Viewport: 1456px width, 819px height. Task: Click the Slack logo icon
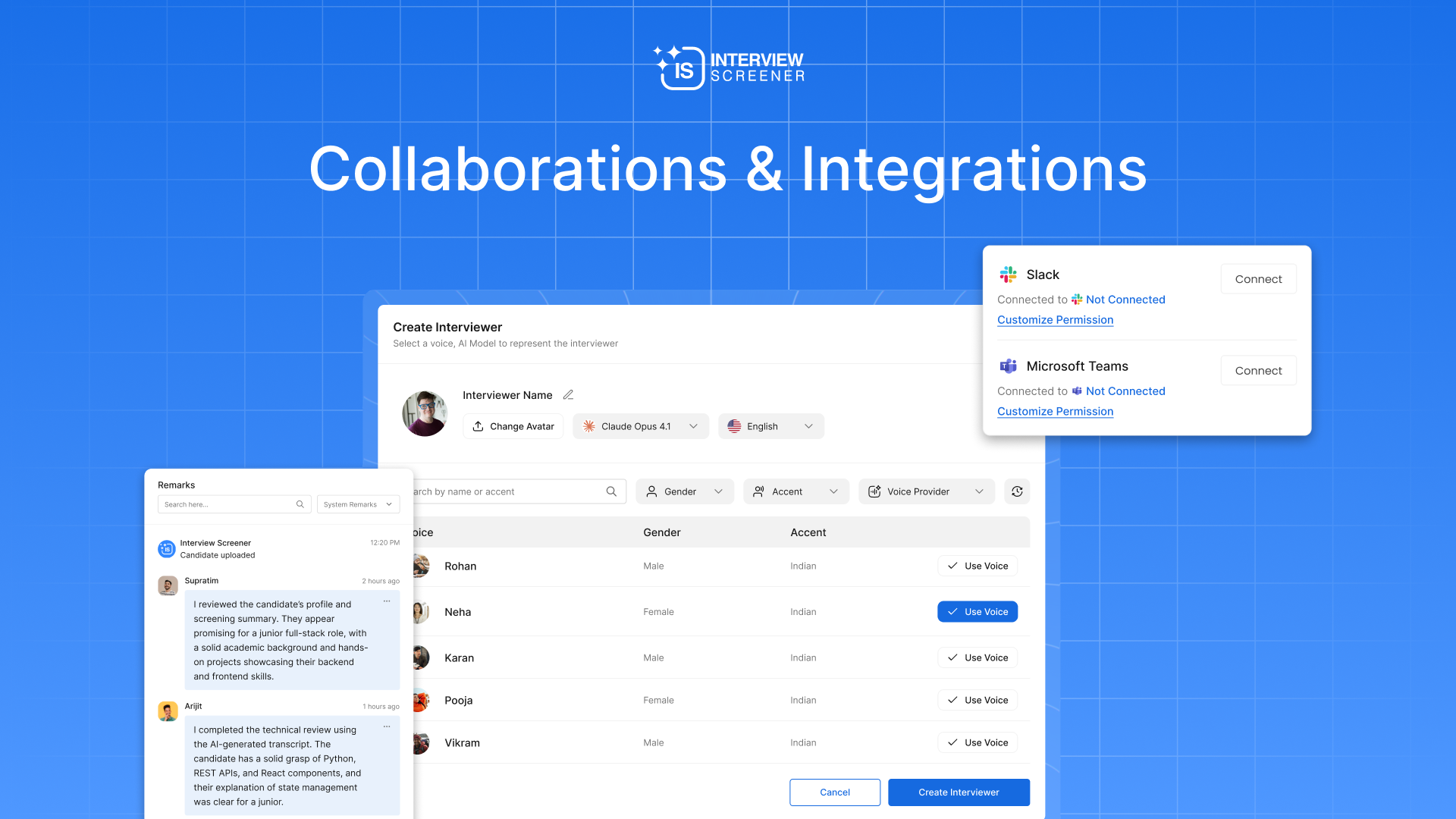1008,275
